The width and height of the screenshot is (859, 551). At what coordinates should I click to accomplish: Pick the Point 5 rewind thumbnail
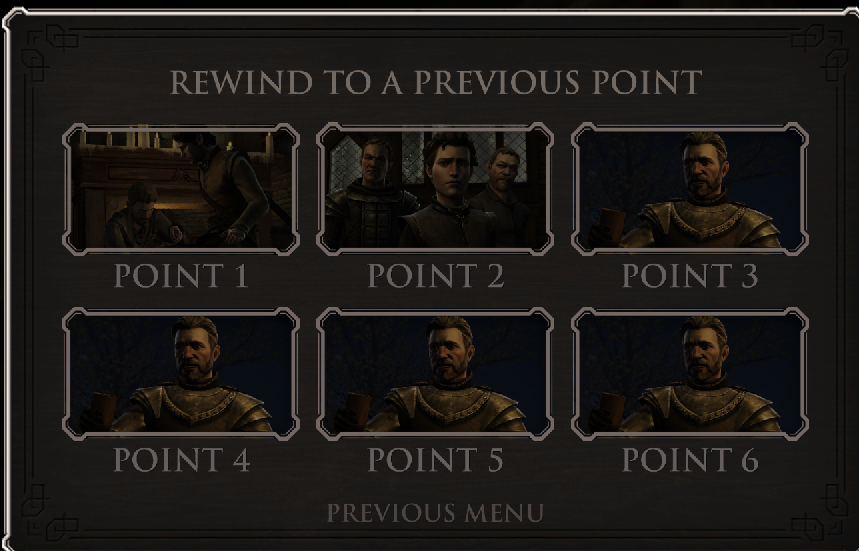pyautogui.click(x=435, y=374)
